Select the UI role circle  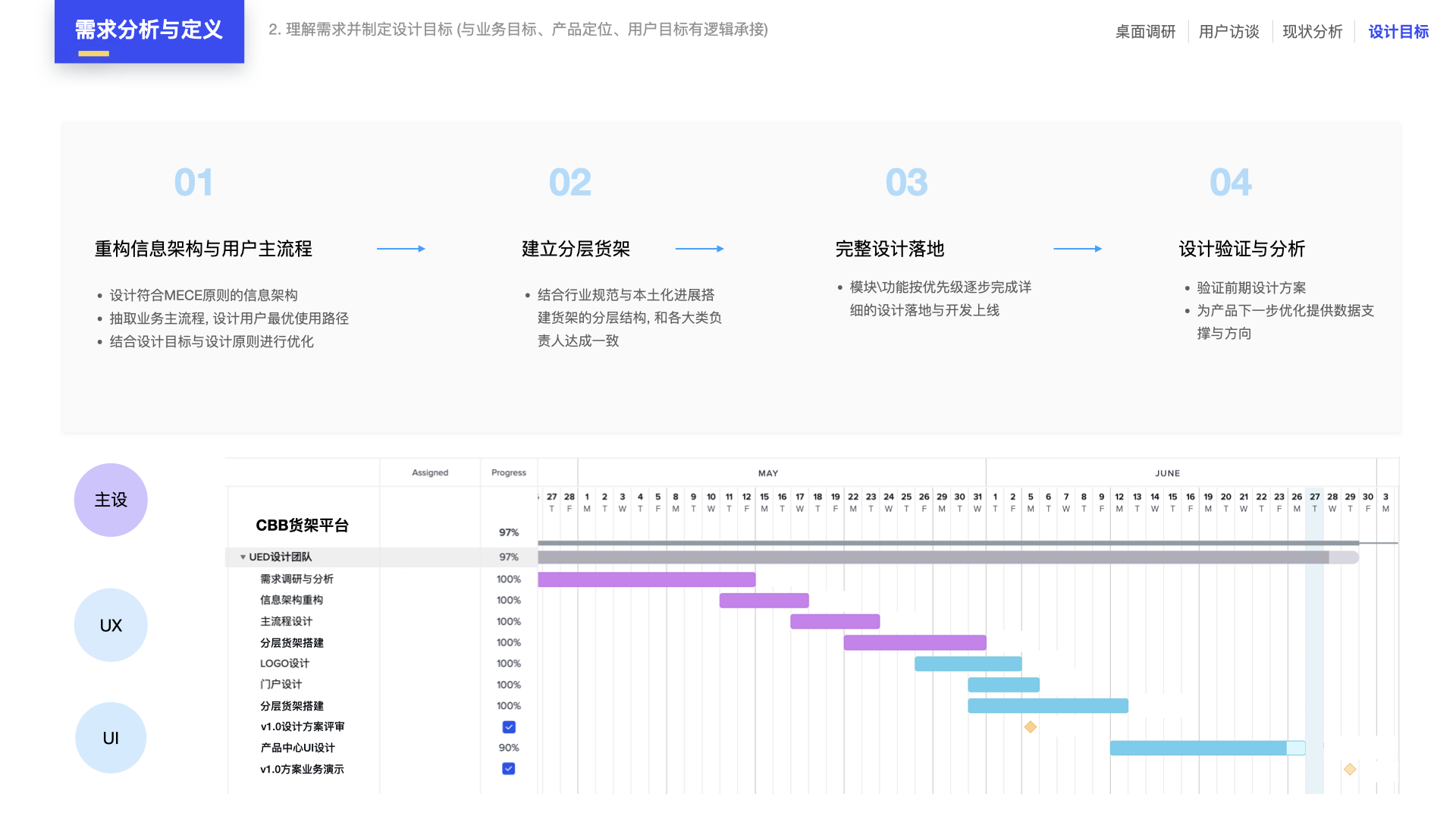point(111,738)
